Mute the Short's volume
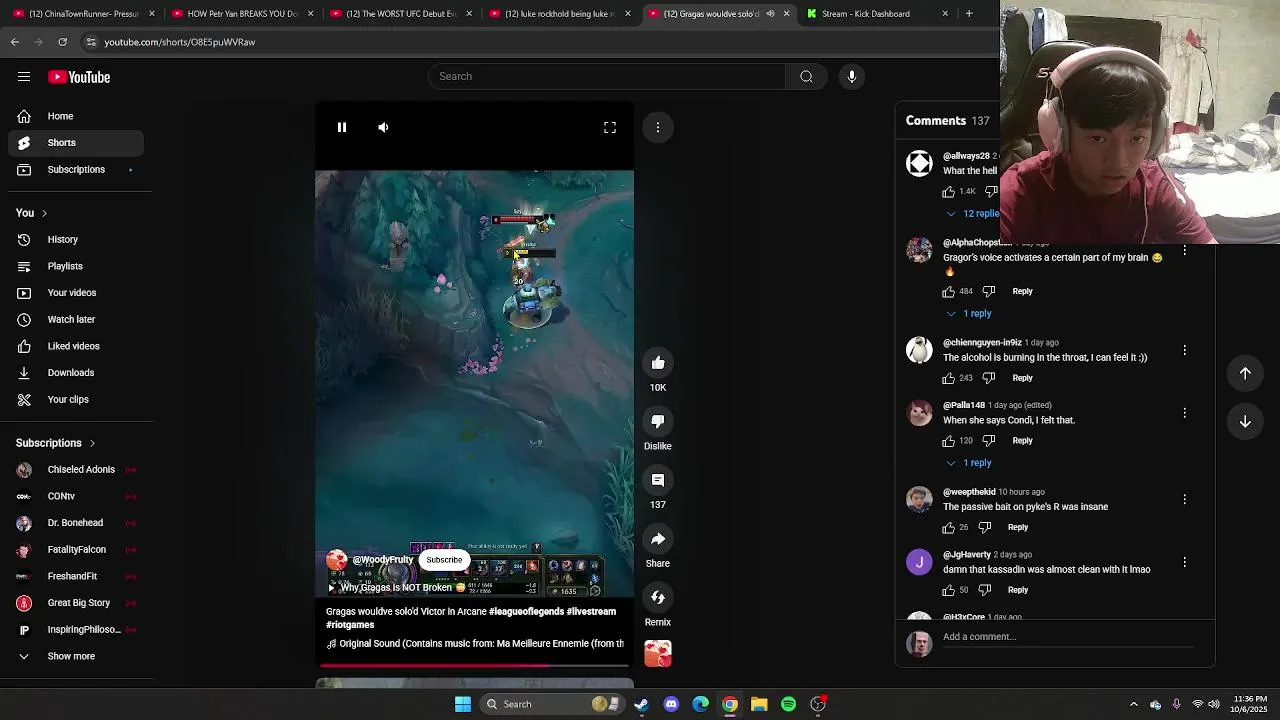 coord(383,127)
